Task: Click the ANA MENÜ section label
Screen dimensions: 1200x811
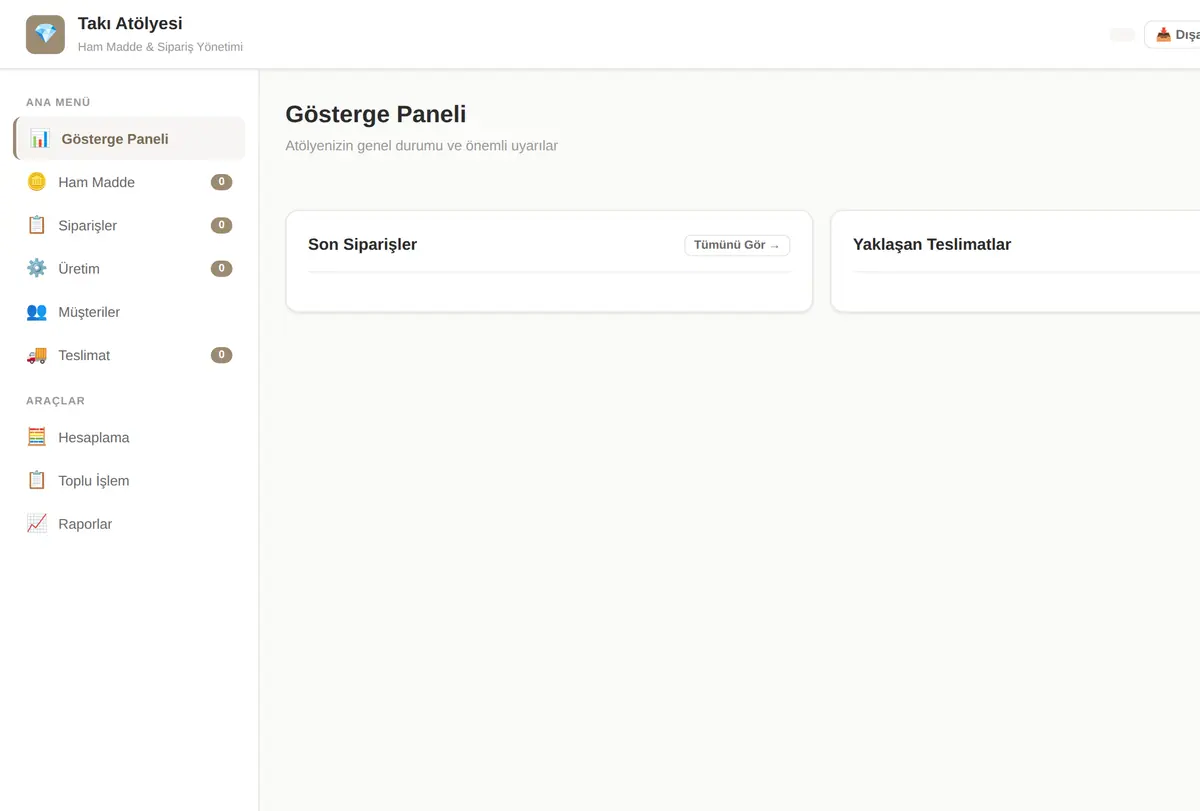Action: [x=58, y=102]
